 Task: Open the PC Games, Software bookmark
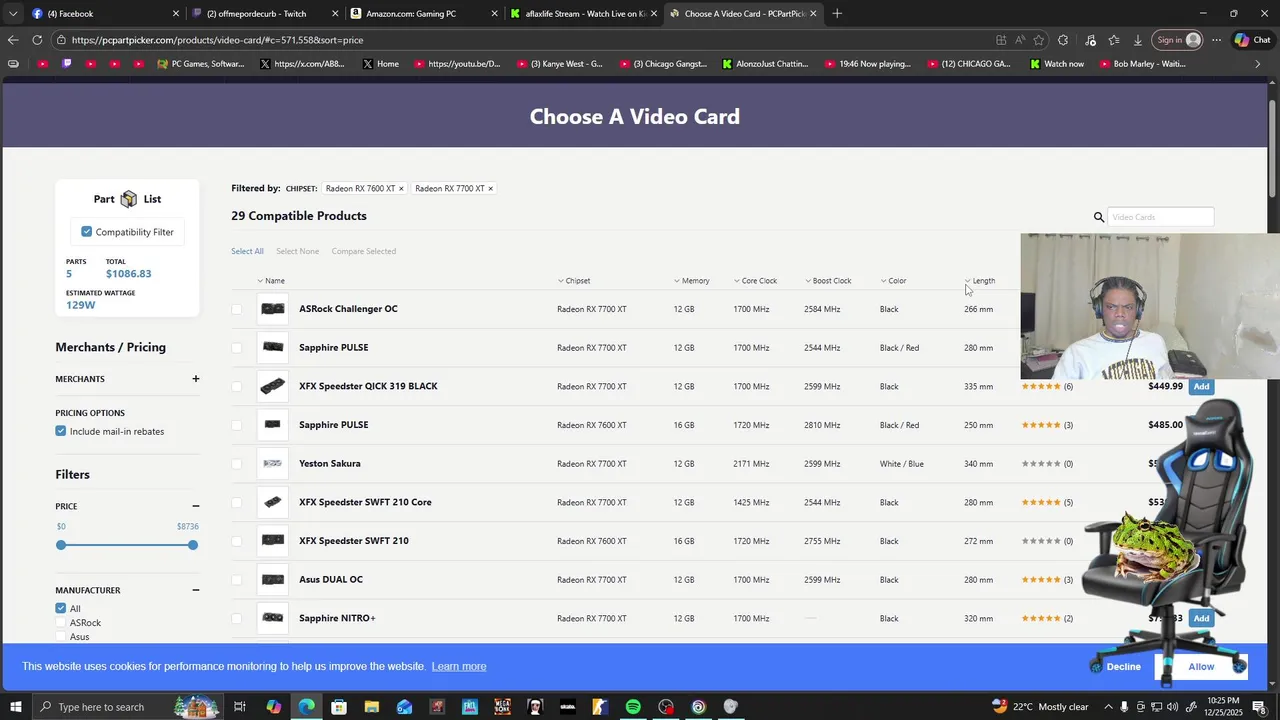(201, 64)
